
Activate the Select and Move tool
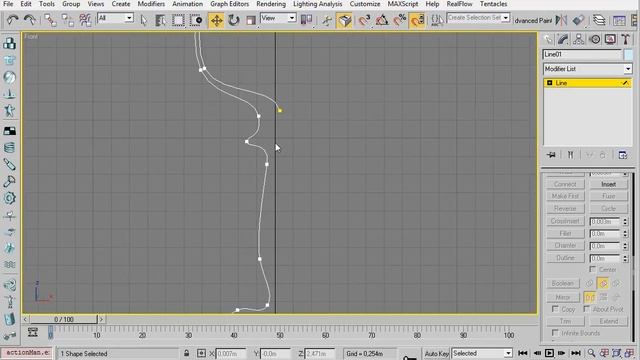[216, 20]
